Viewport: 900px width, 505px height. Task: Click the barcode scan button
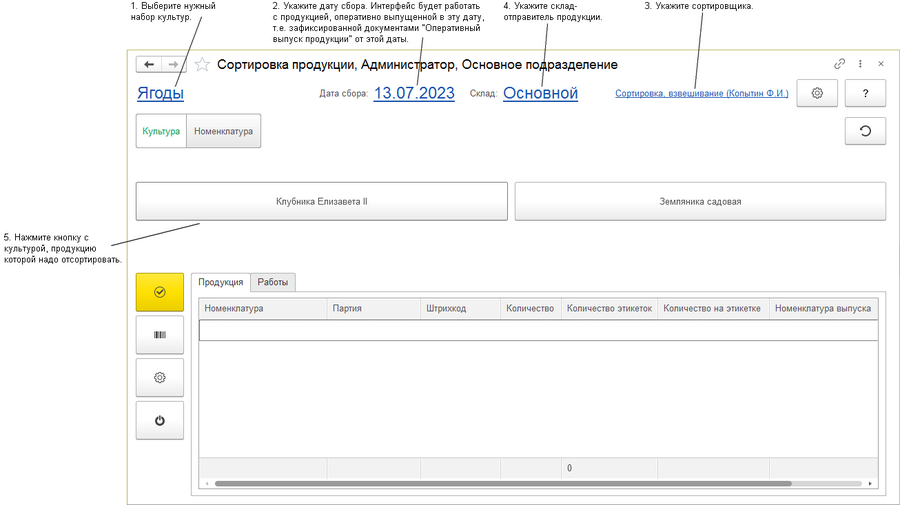160,335
